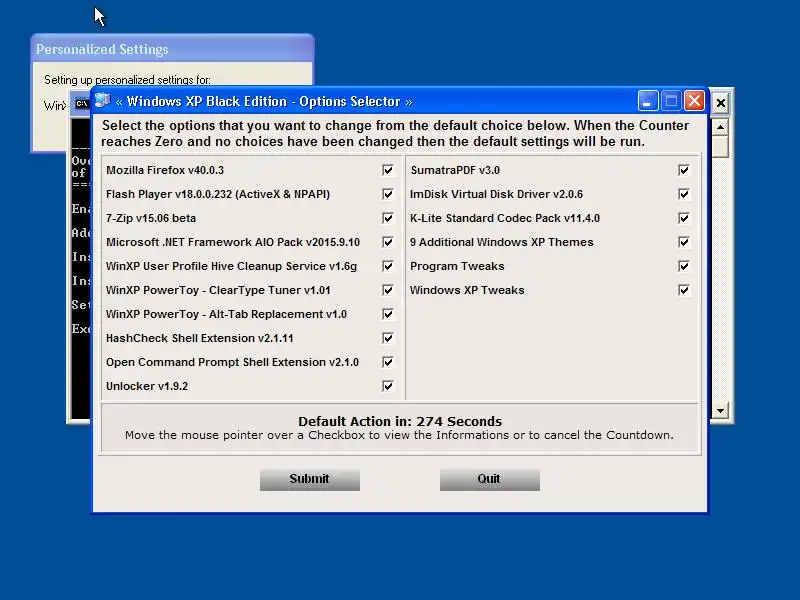Uncheck ImDisk Virtual Disk Driver v2.0.6
Image resolution: width=800 pixels, height=600 pixels.
pos(684,194)
